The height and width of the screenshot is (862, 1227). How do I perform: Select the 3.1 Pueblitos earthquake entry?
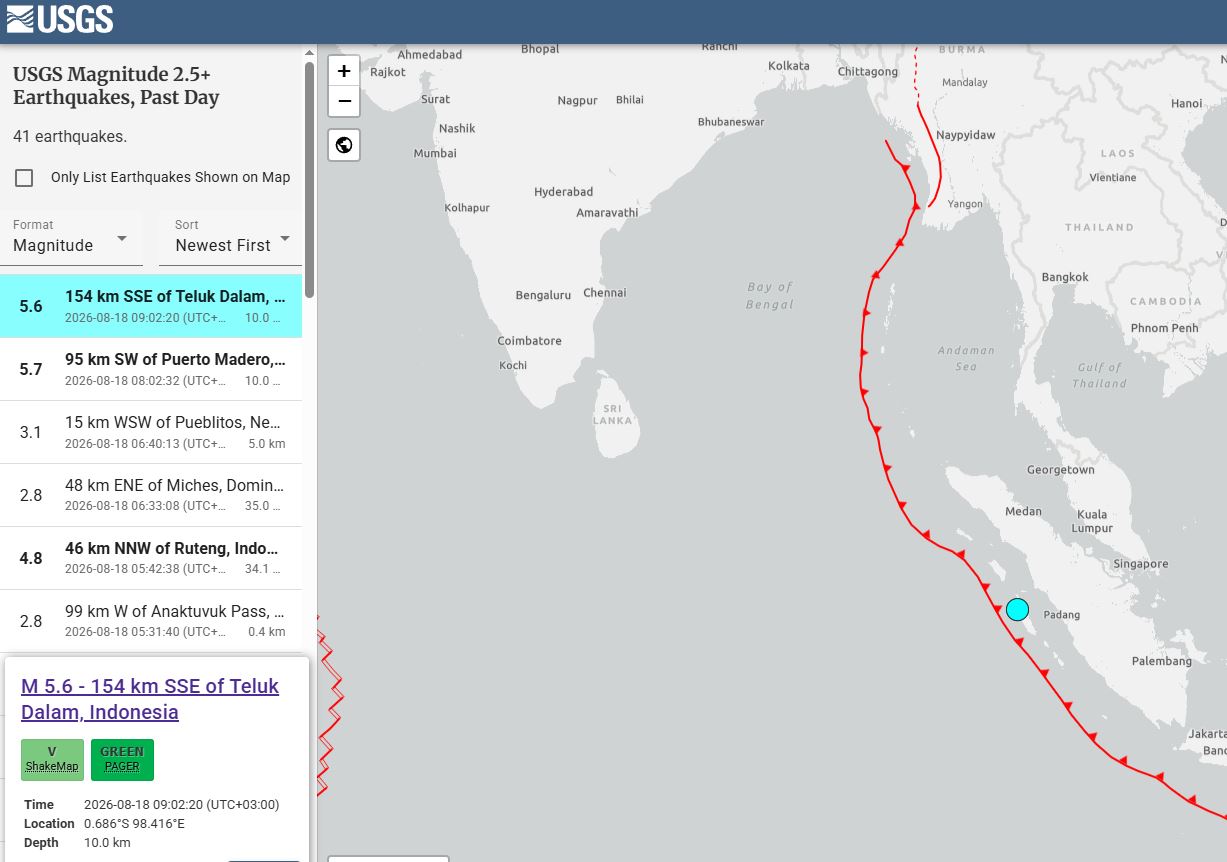151,432
